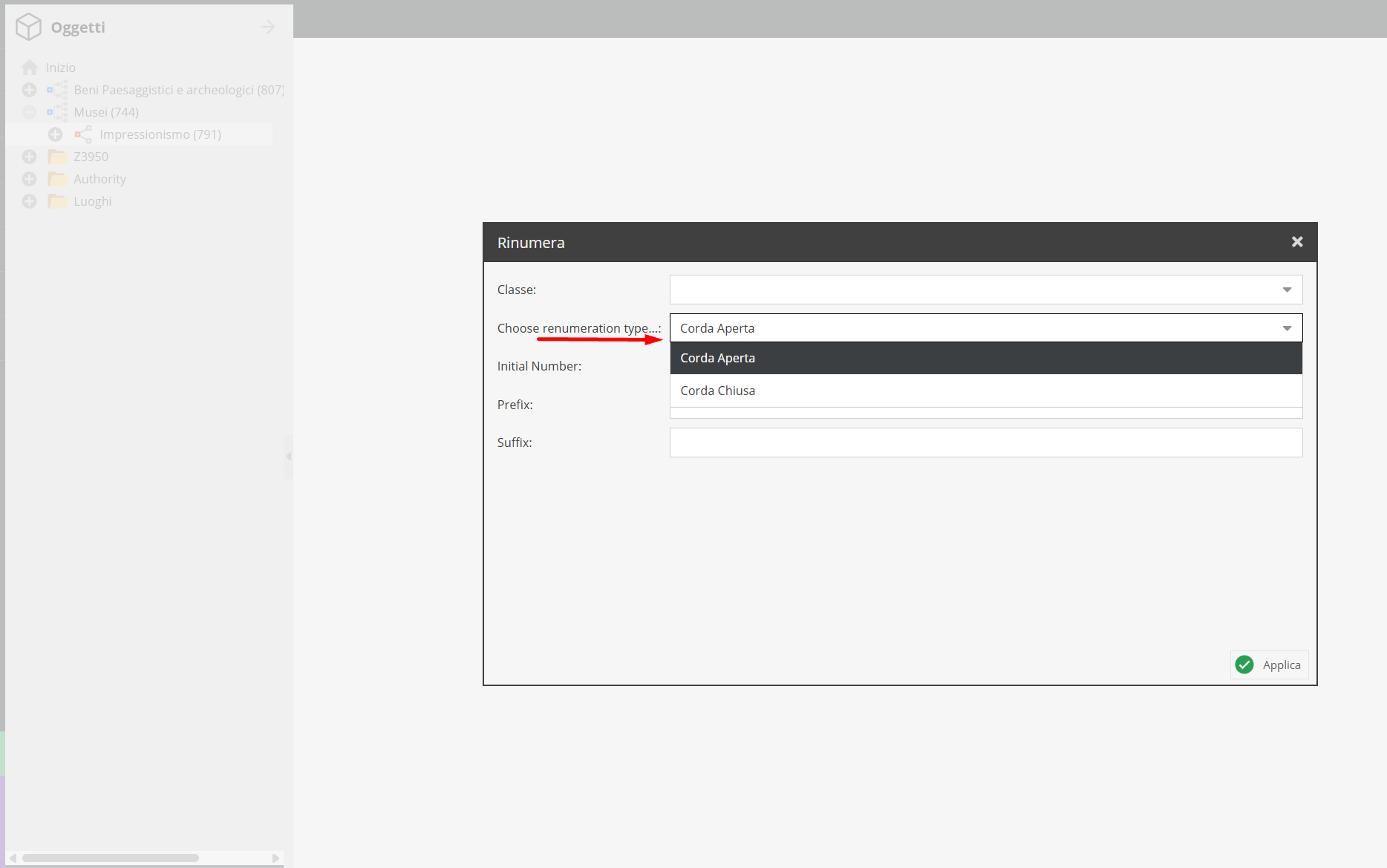Click the Rinumera dialog title
This screenshot has width=1387, height=868.
click(531, 243)
